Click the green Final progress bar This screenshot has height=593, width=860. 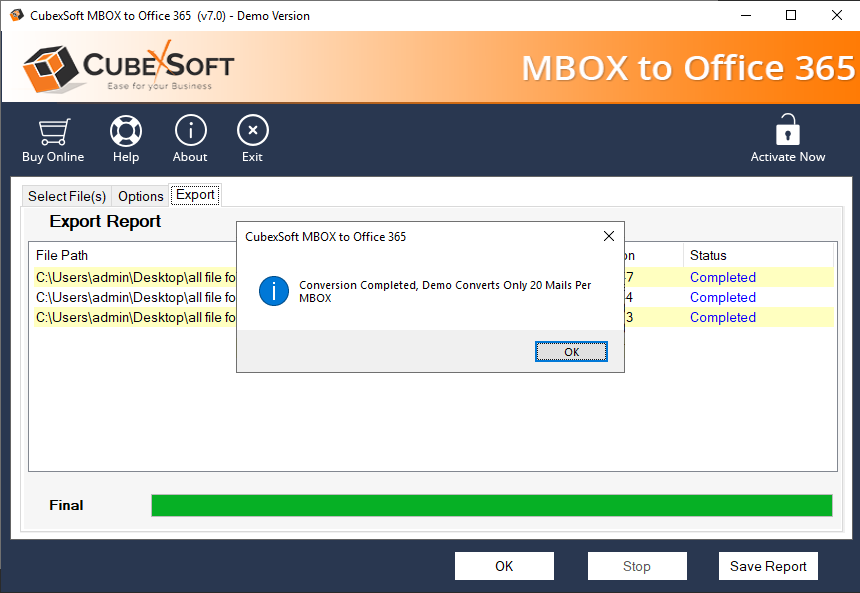[491, 505]
